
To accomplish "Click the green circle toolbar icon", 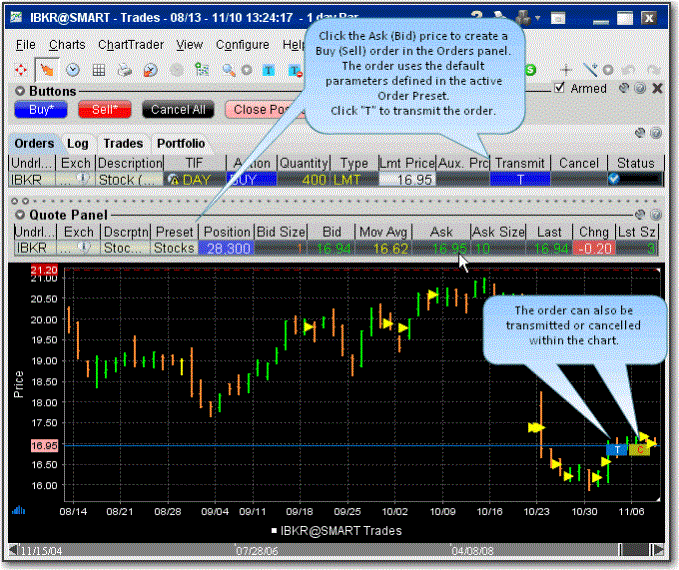I will coord(530,69).
